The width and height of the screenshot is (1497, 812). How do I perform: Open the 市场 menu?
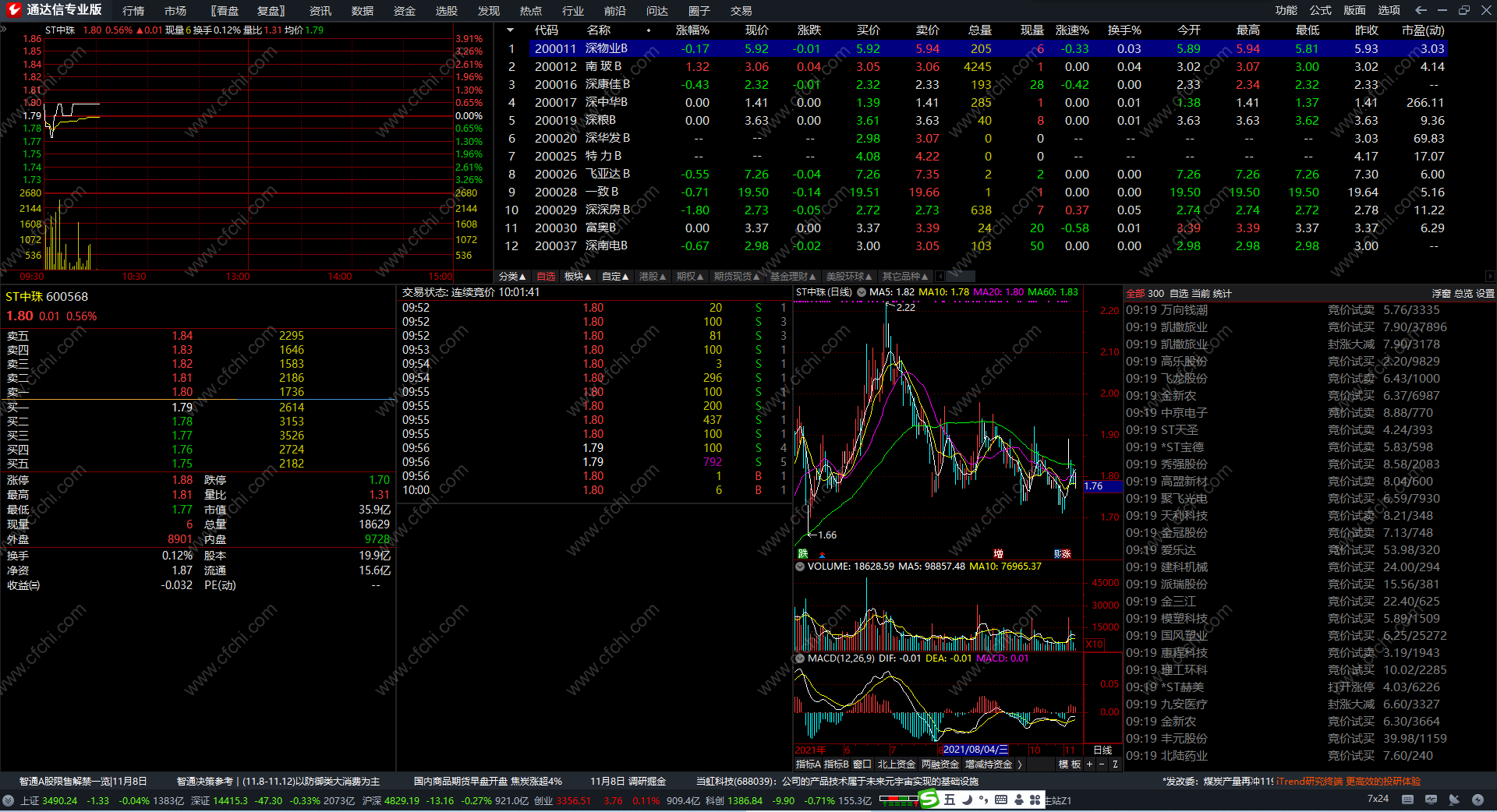coord(175,11)
